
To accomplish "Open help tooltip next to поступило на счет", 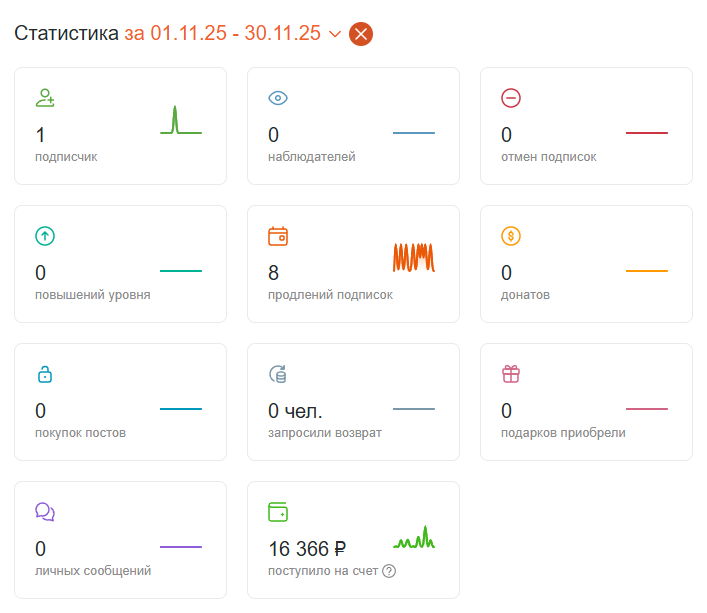I will click(x=389, y=571).
